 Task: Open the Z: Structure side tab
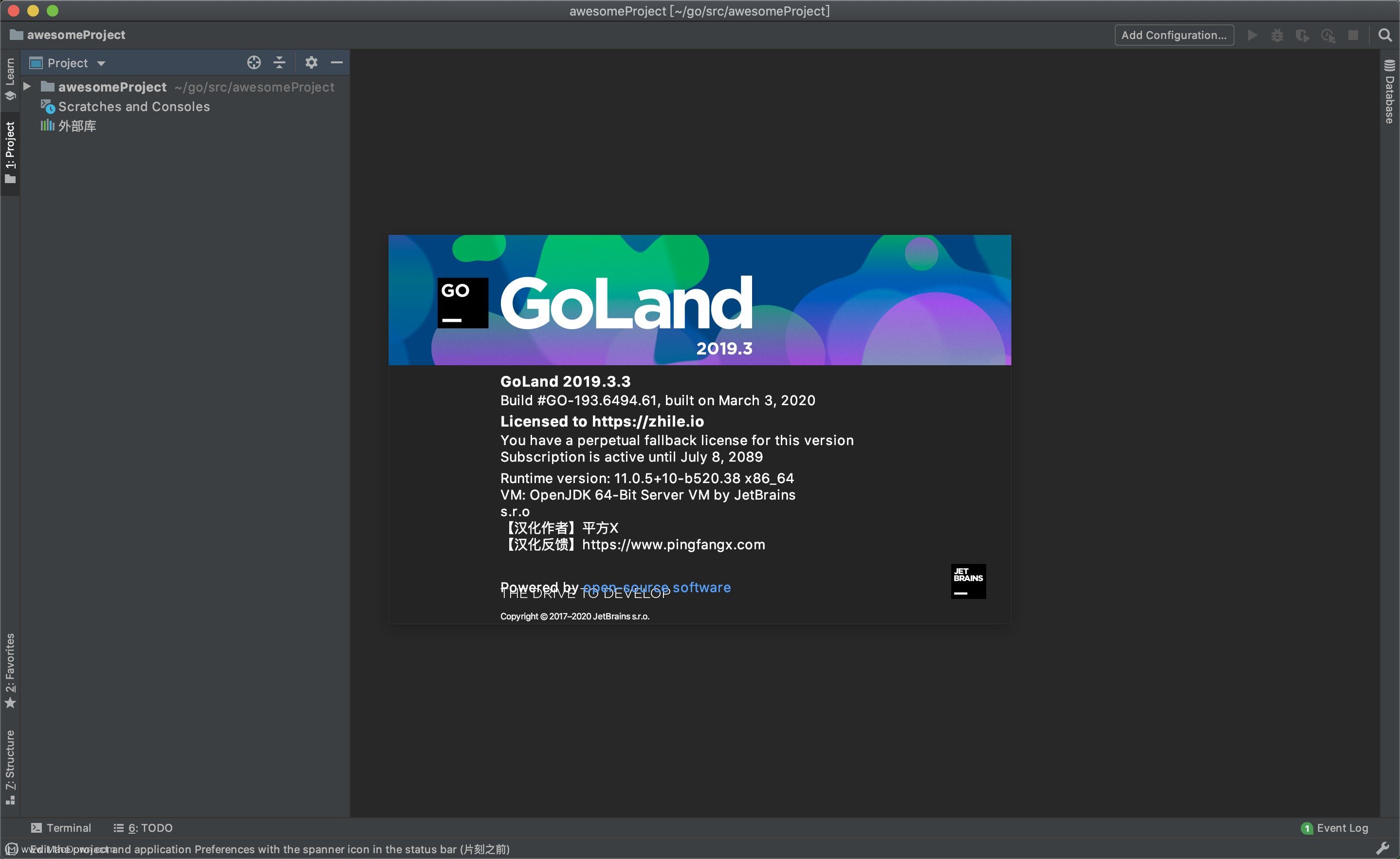coord(10,767)
